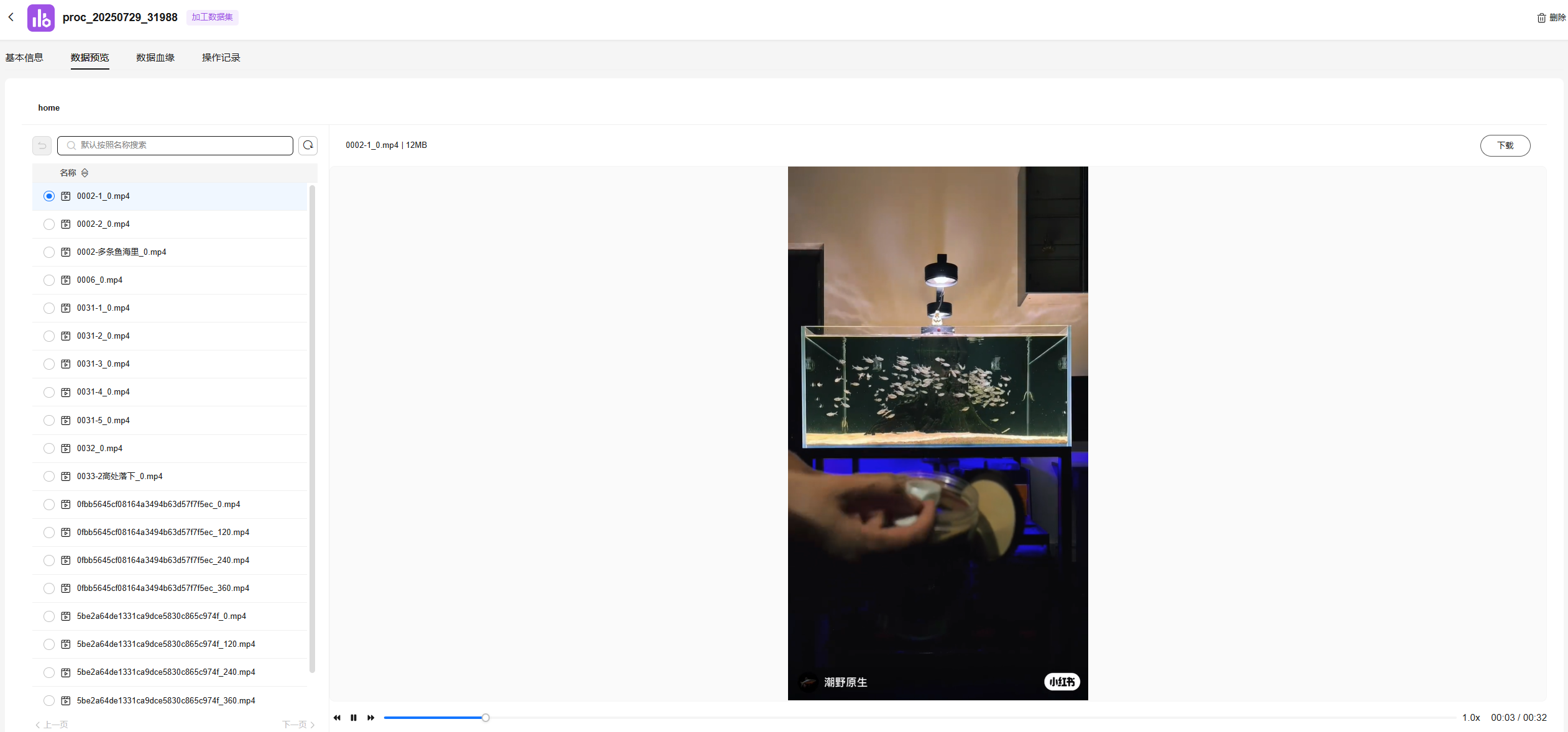Click the purple dataset logo icon

point(41,17)
